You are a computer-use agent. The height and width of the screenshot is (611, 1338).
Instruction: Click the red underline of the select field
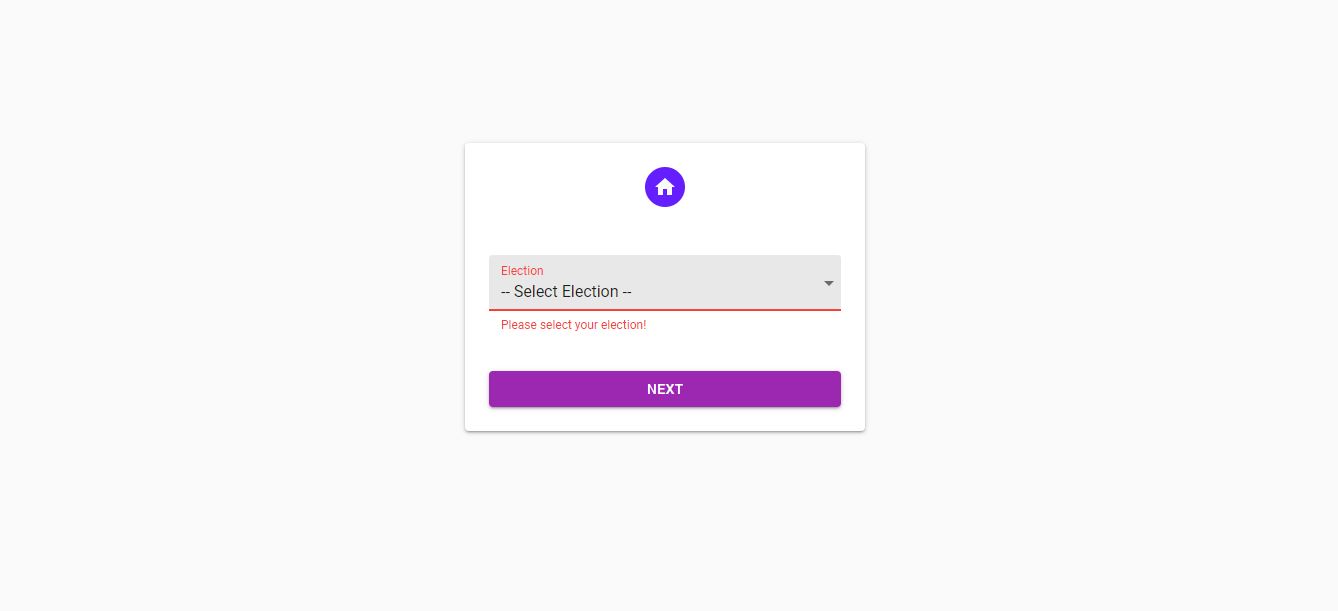(x=665, y=310)
